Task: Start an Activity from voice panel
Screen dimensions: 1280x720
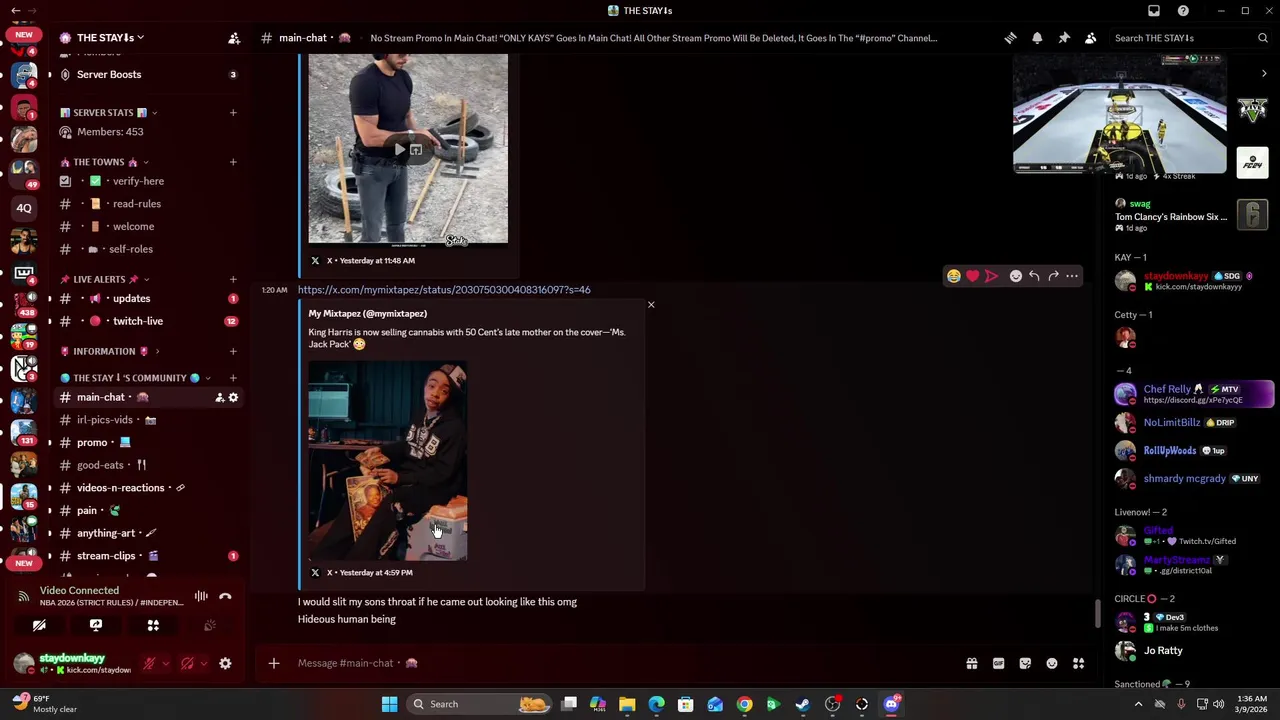Action: click(x=153, y=625)
